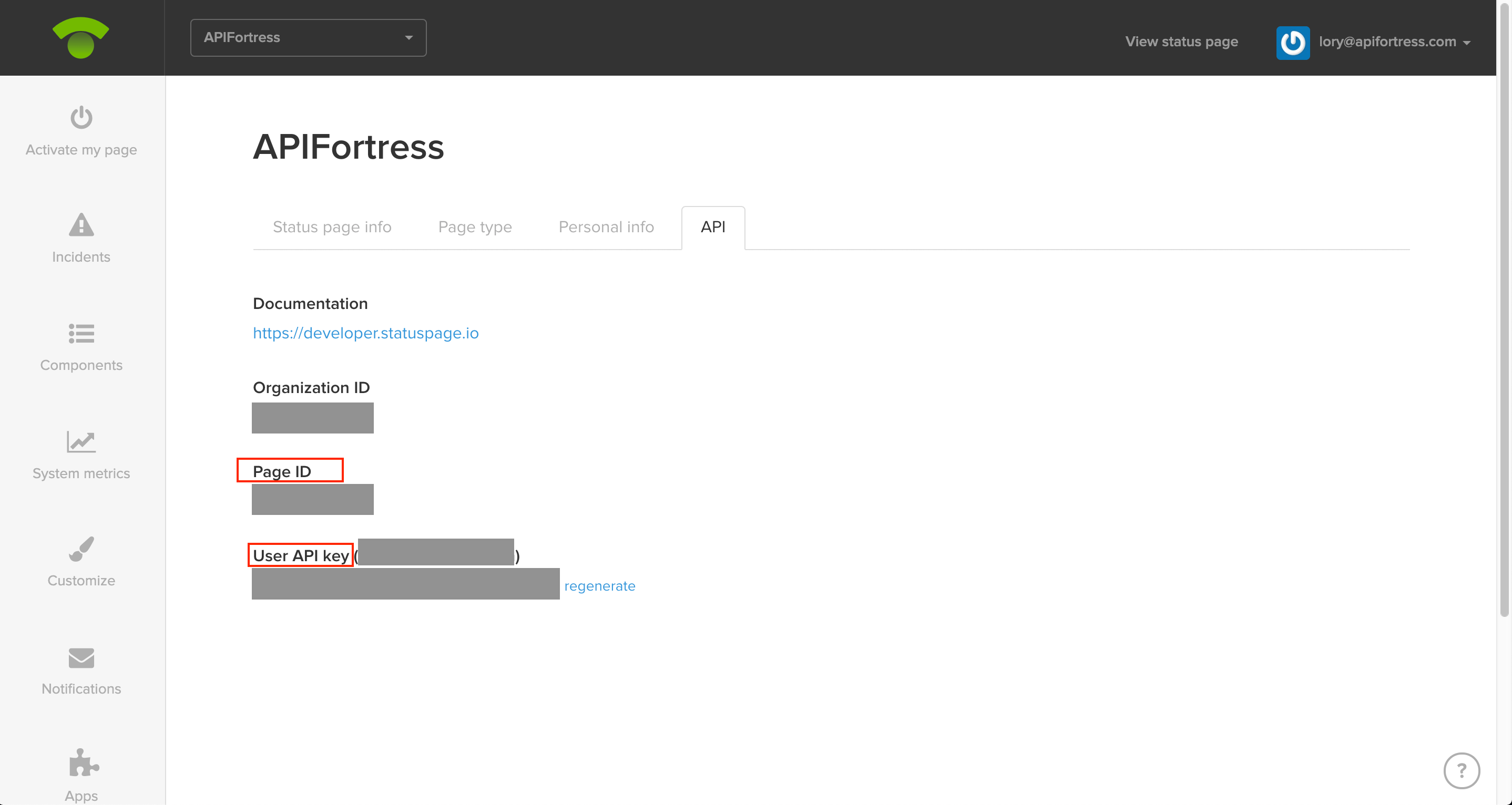The image size is (1512, 805).
Task: Click the redacted Organization ID value
Action: pyautogui.click(x=312, y=418)
